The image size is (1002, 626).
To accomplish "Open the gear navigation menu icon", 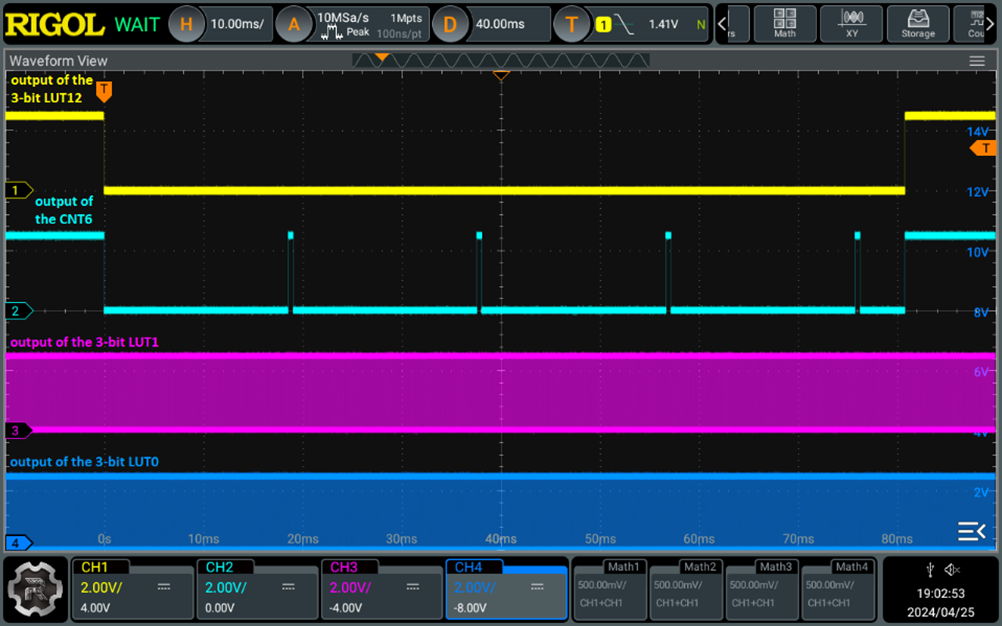I will (35, 589).
